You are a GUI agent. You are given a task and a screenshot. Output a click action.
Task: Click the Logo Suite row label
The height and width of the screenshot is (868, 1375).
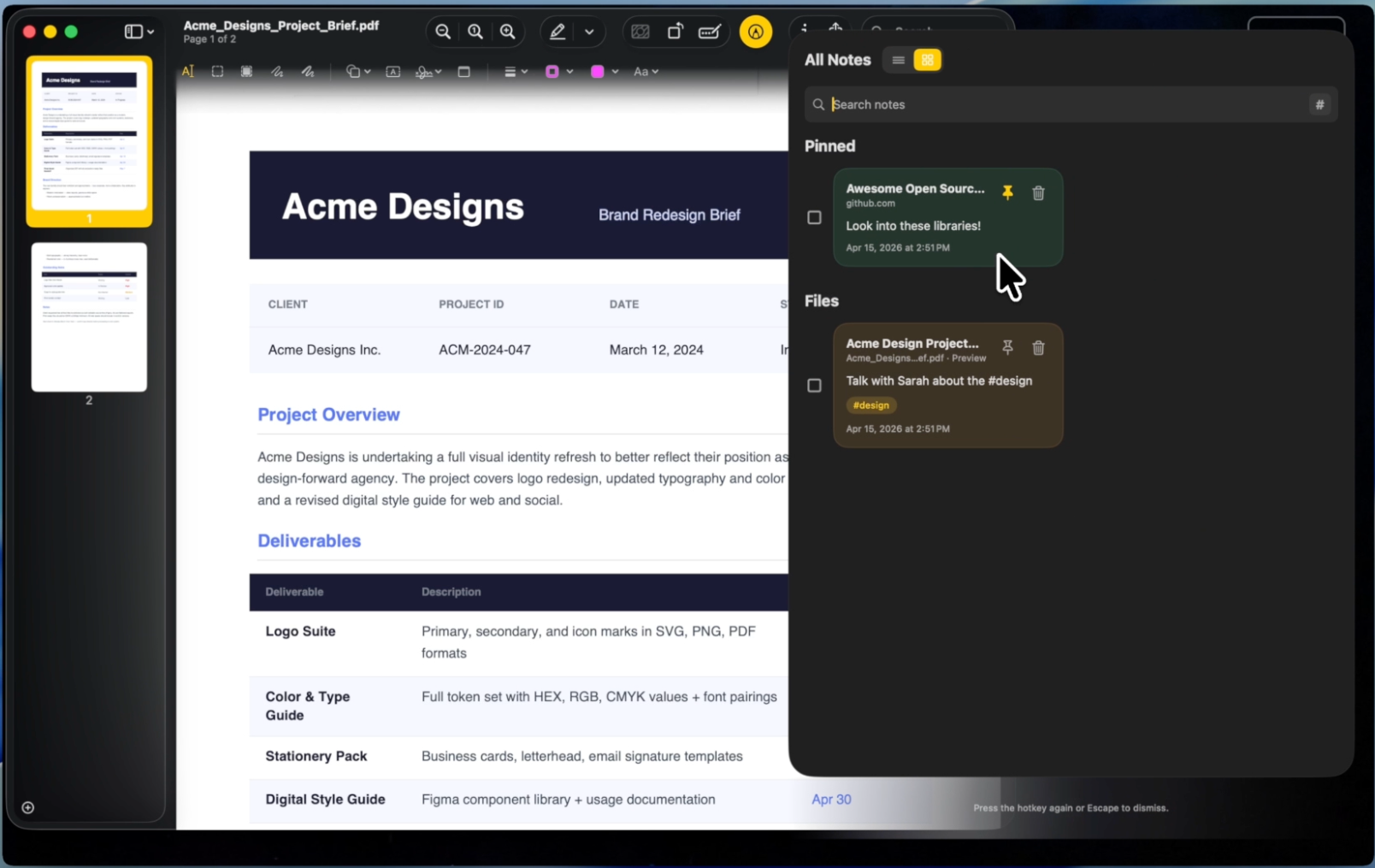300,631
